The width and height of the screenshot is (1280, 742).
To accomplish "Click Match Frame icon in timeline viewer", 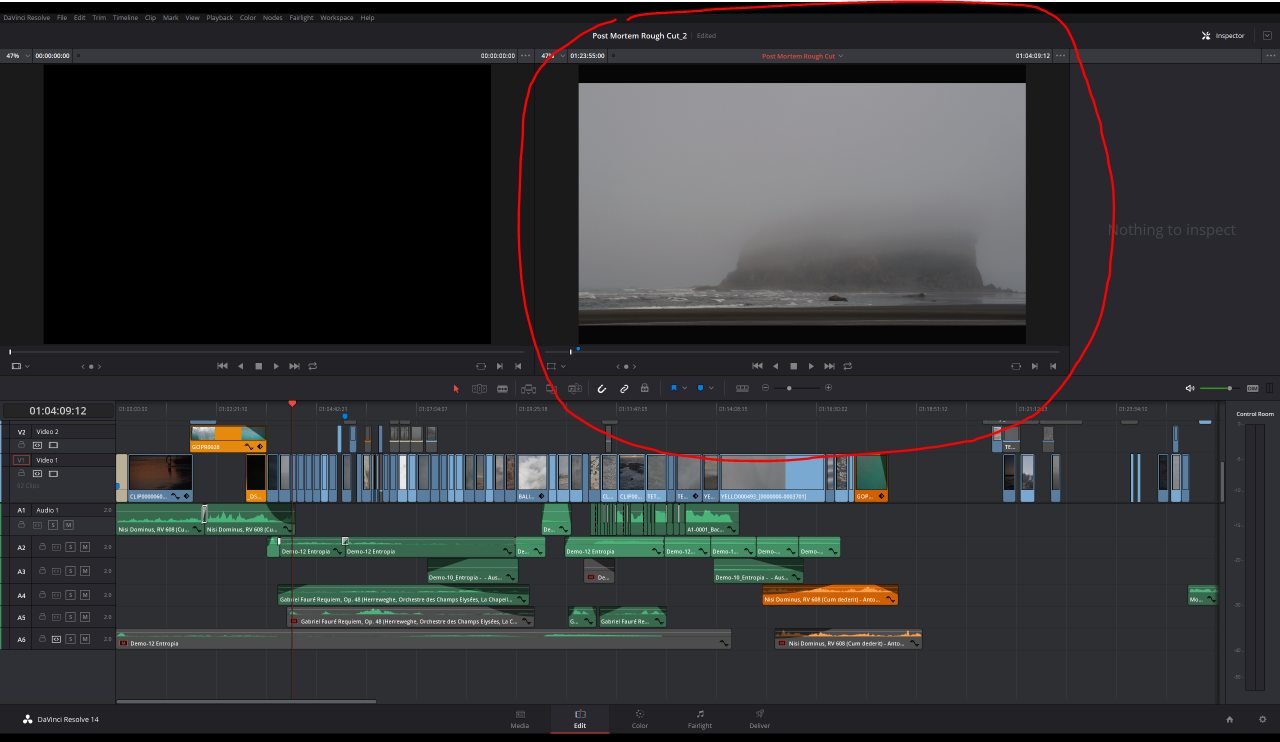I will [1016, 366].
